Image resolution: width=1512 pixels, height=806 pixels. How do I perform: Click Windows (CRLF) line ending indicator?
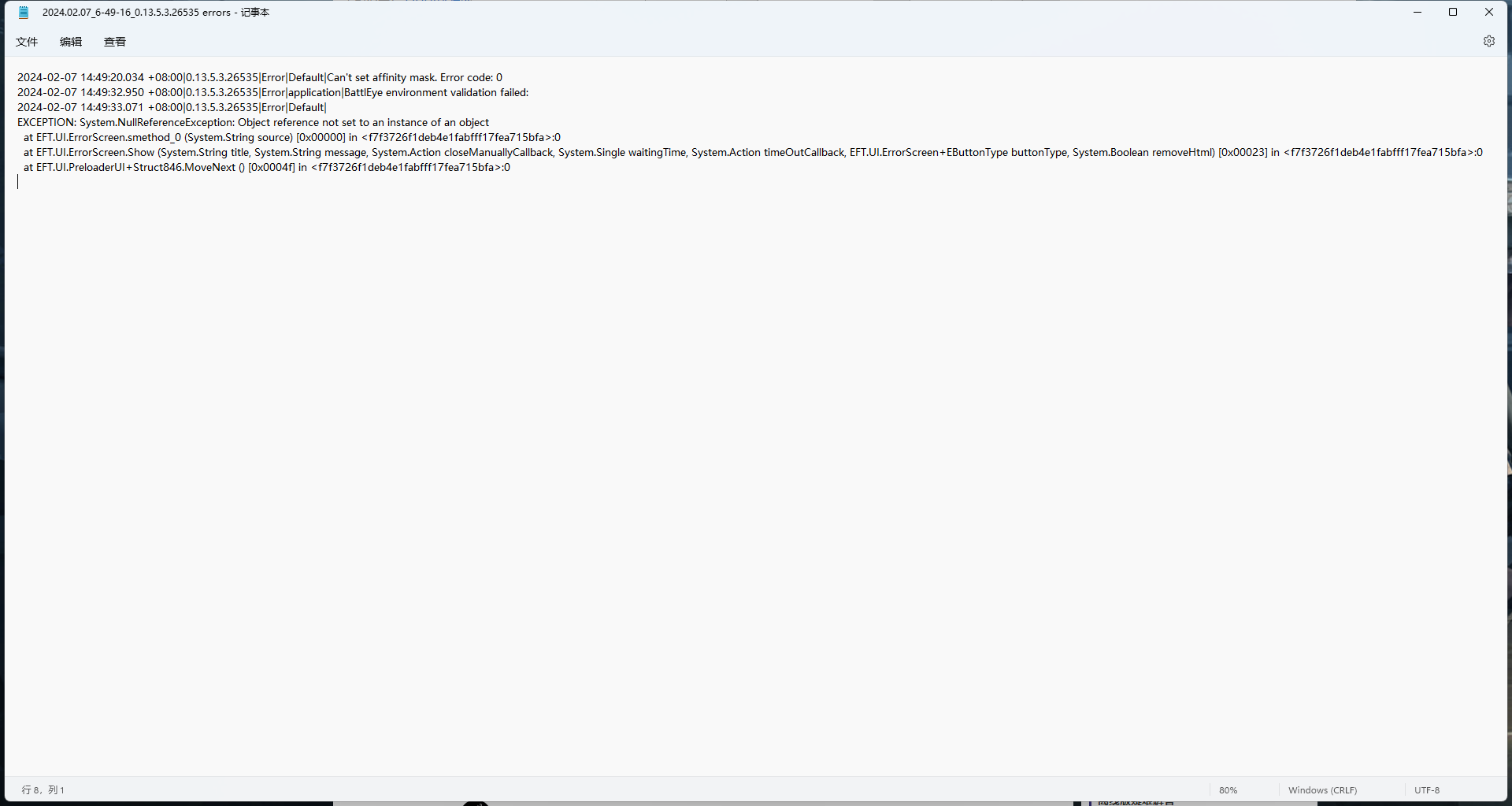click(x=1322, y=790)
